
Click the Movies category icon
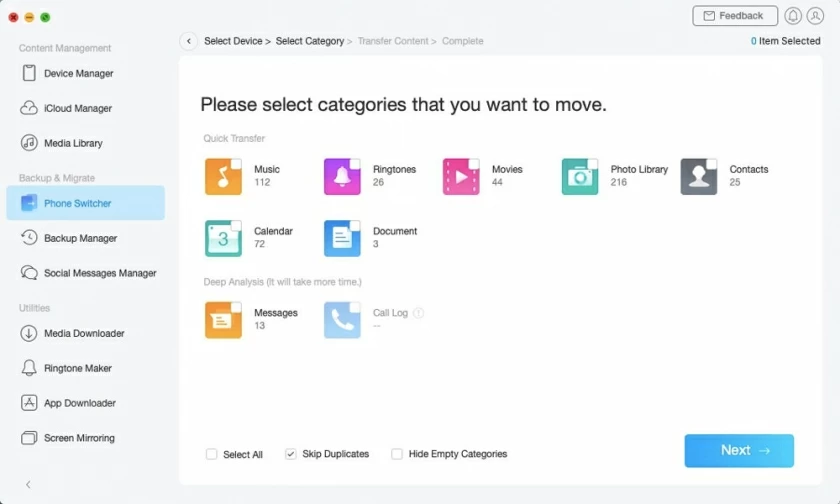(x=461, y=177)
